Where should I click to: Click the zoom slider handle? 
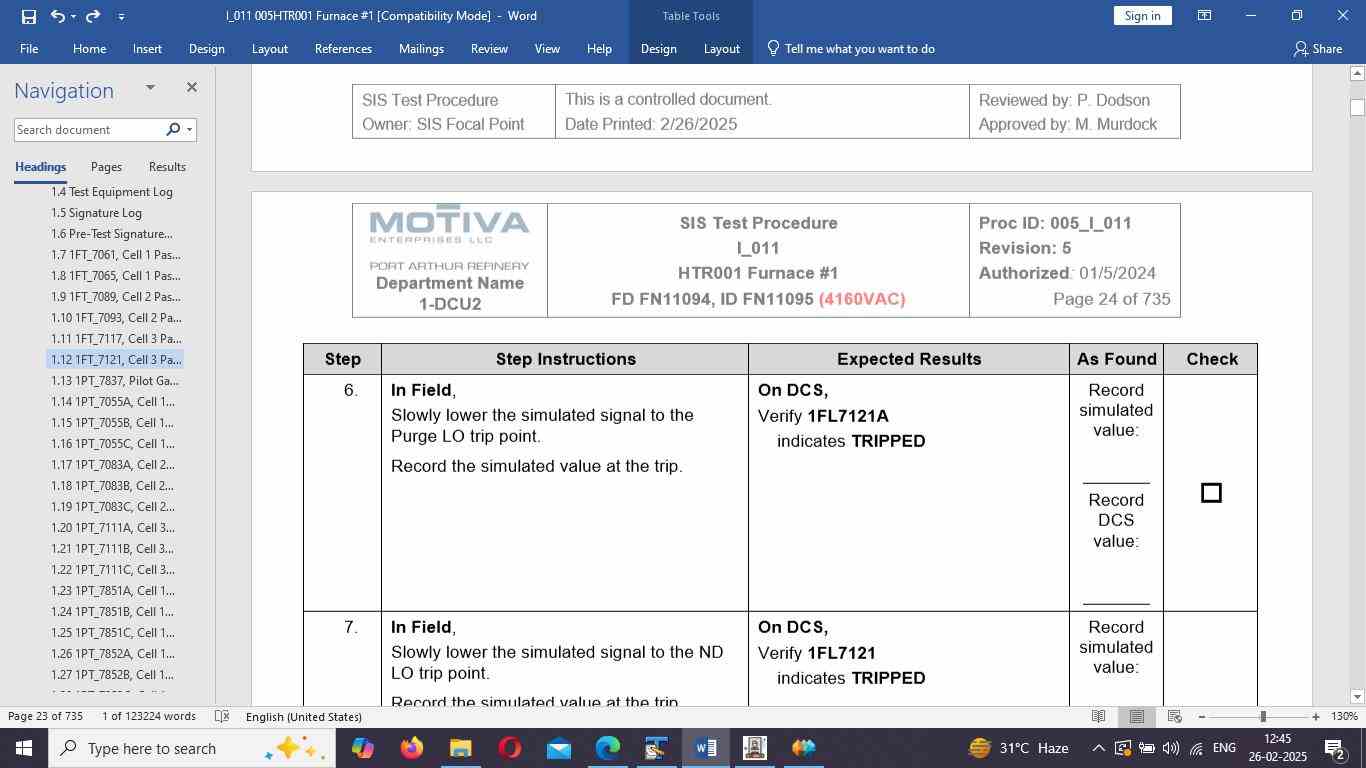click(1263, 716)
